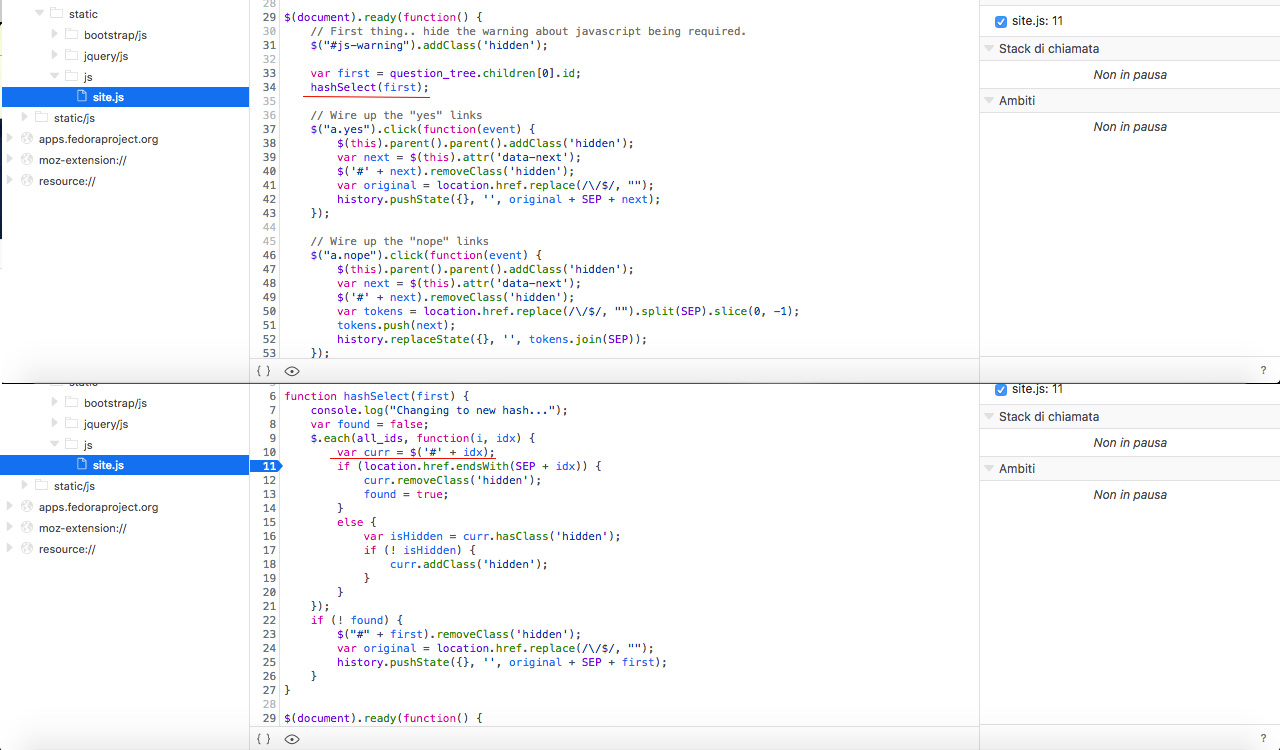This screenshot has height=750, width=1280.
Task: Click pretty-print braces icon in lower debugger view
Action: [263, 739]
